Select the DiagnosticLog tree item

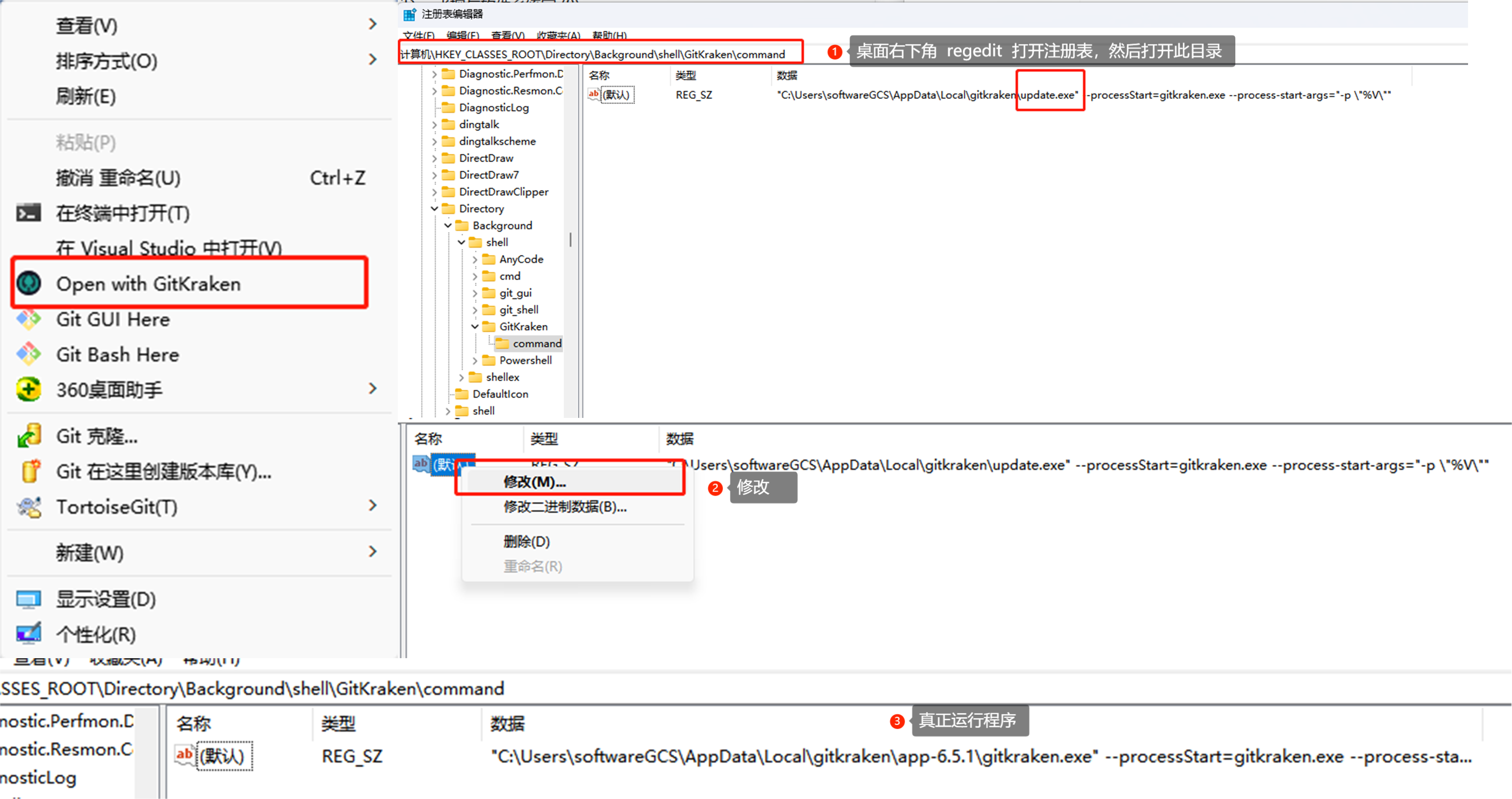[x=494, y=108]
